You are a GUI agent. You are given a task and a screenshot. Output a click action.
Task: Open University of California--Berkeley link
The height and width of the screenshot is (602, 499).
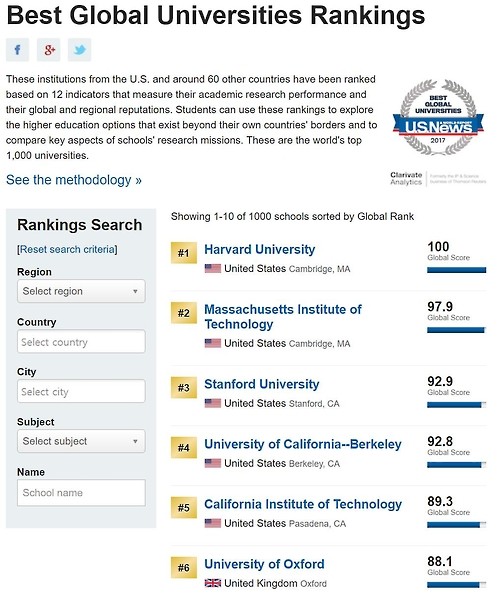click(x=302, y=444)
